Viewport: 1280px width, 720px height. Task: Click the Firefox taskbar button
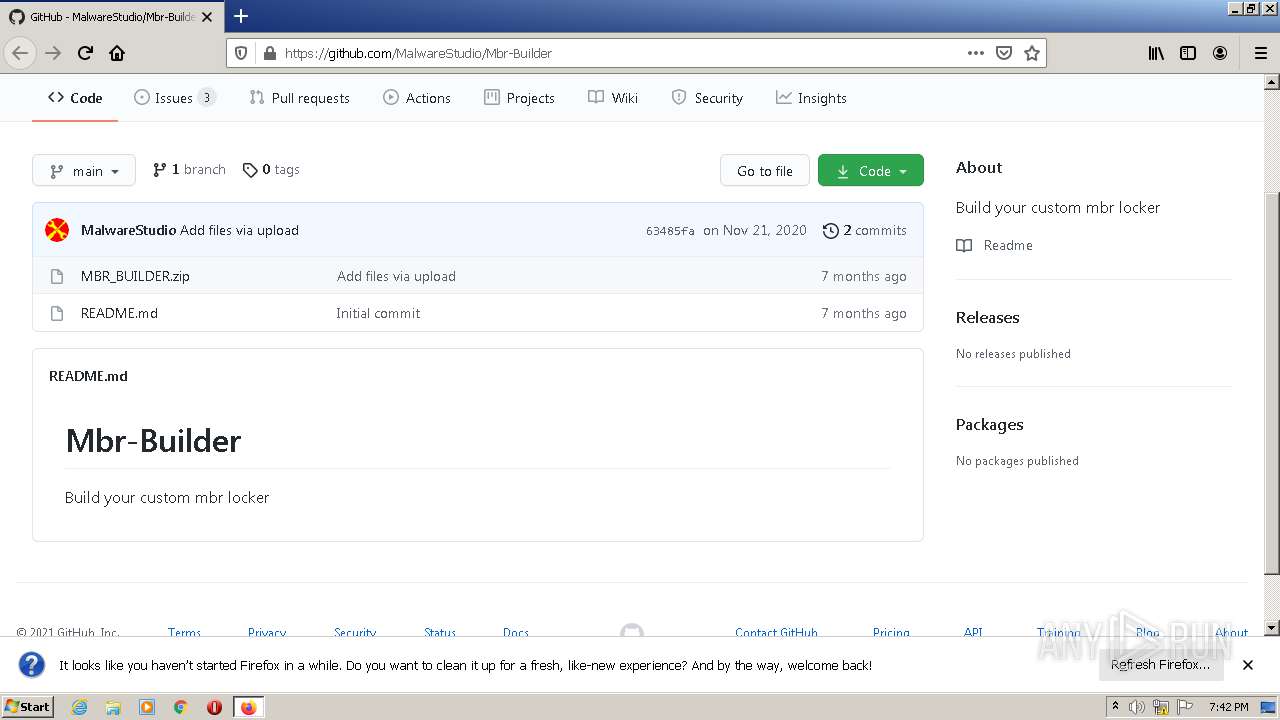[x=248, y=707]
